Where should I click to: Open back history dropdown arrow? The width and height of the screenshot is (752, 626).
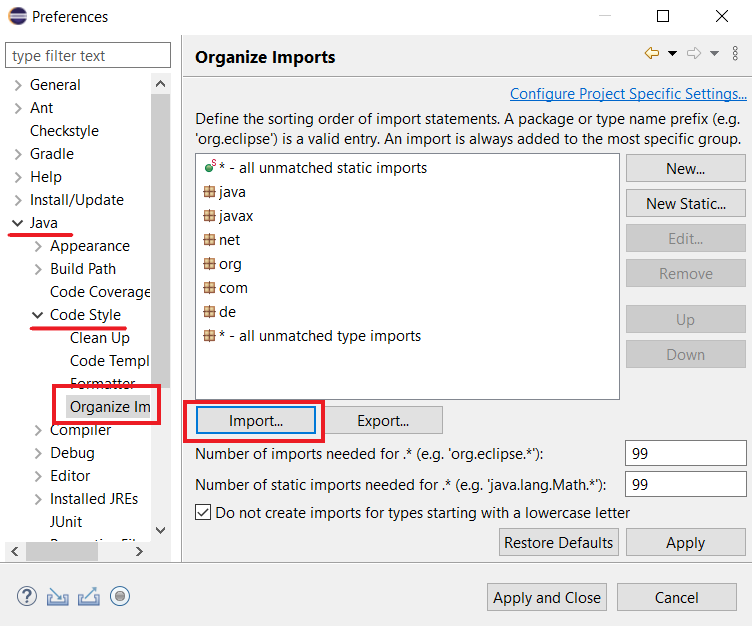click(x=672, y=53)
